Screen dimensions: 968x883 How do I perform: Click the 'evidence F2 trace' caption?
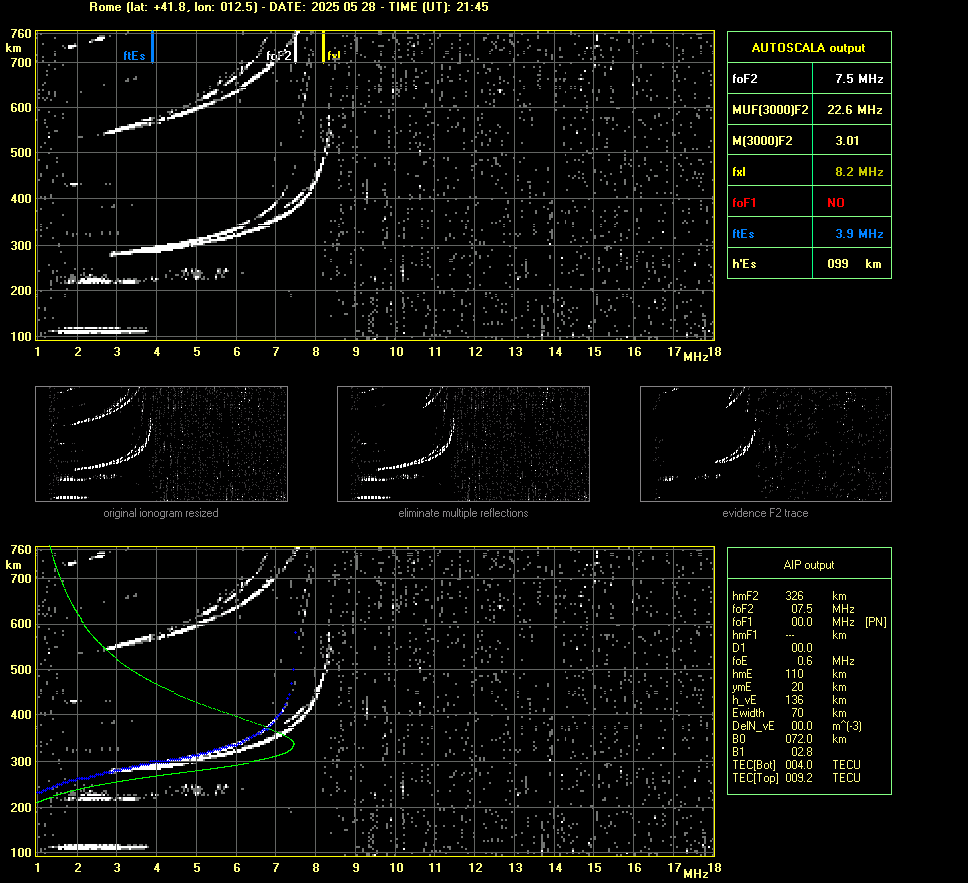(x=766, y=513)
